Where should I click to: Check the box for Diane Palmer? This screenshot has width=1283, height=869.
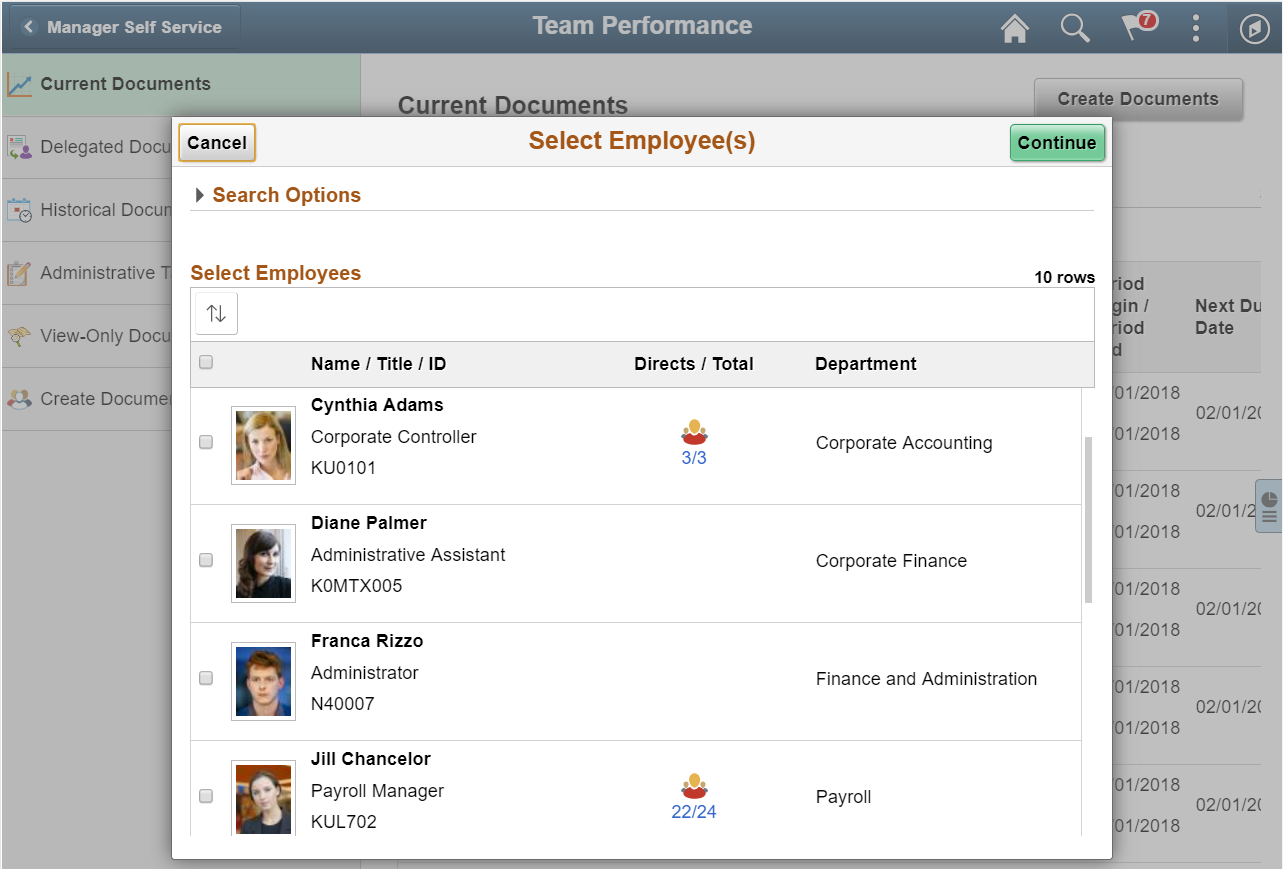click(x=206, y=560)
